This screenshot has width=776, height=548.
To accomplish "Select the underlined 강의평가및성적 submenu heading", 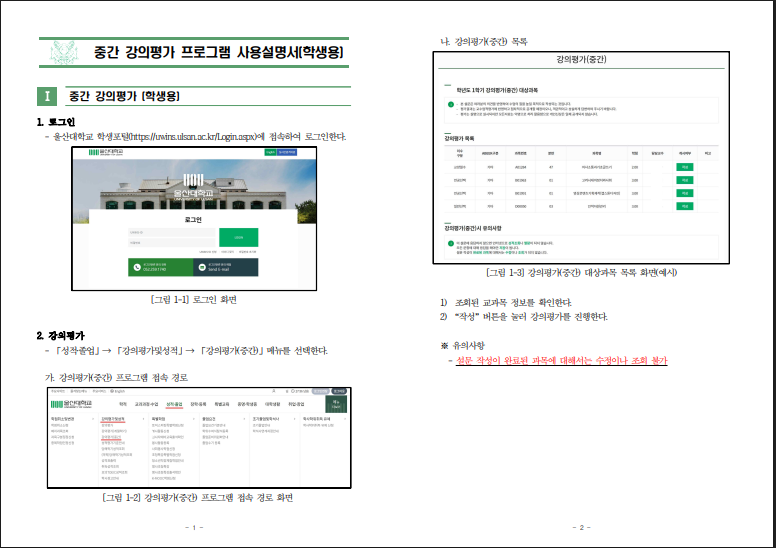I will 113,419.
